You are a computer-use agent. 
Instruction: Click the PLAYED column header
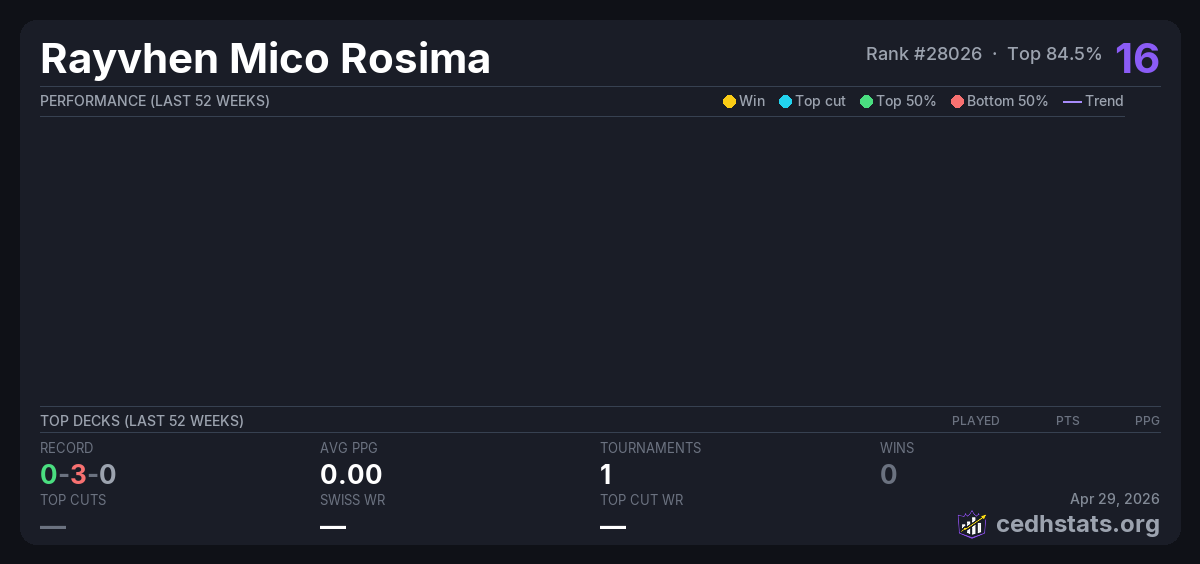pyautogui.click(x=975, y=421)
